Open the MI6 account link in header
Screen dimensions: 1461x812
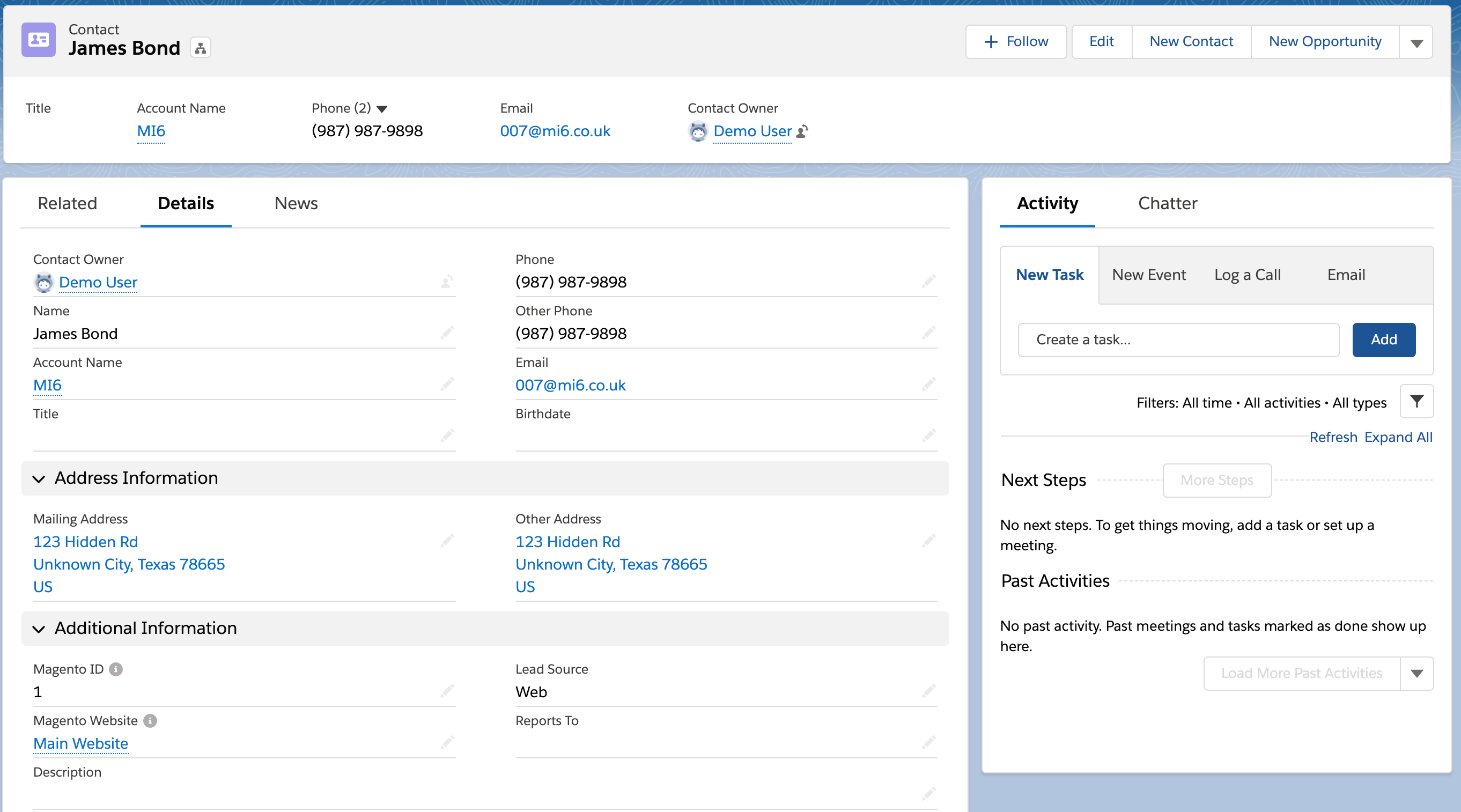(151, 131)
